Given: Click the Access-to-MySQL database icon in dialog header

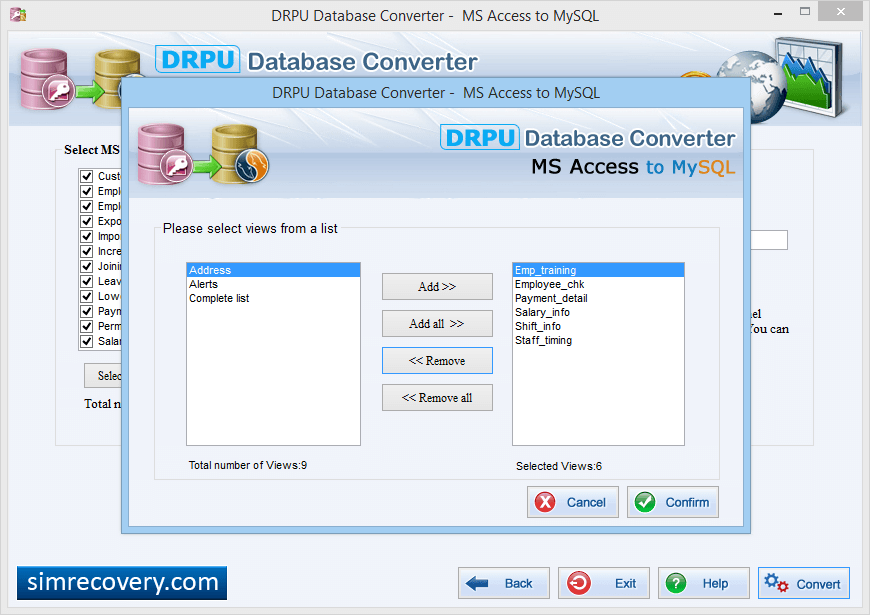Looking at the screenshot, I should [203, 154].
